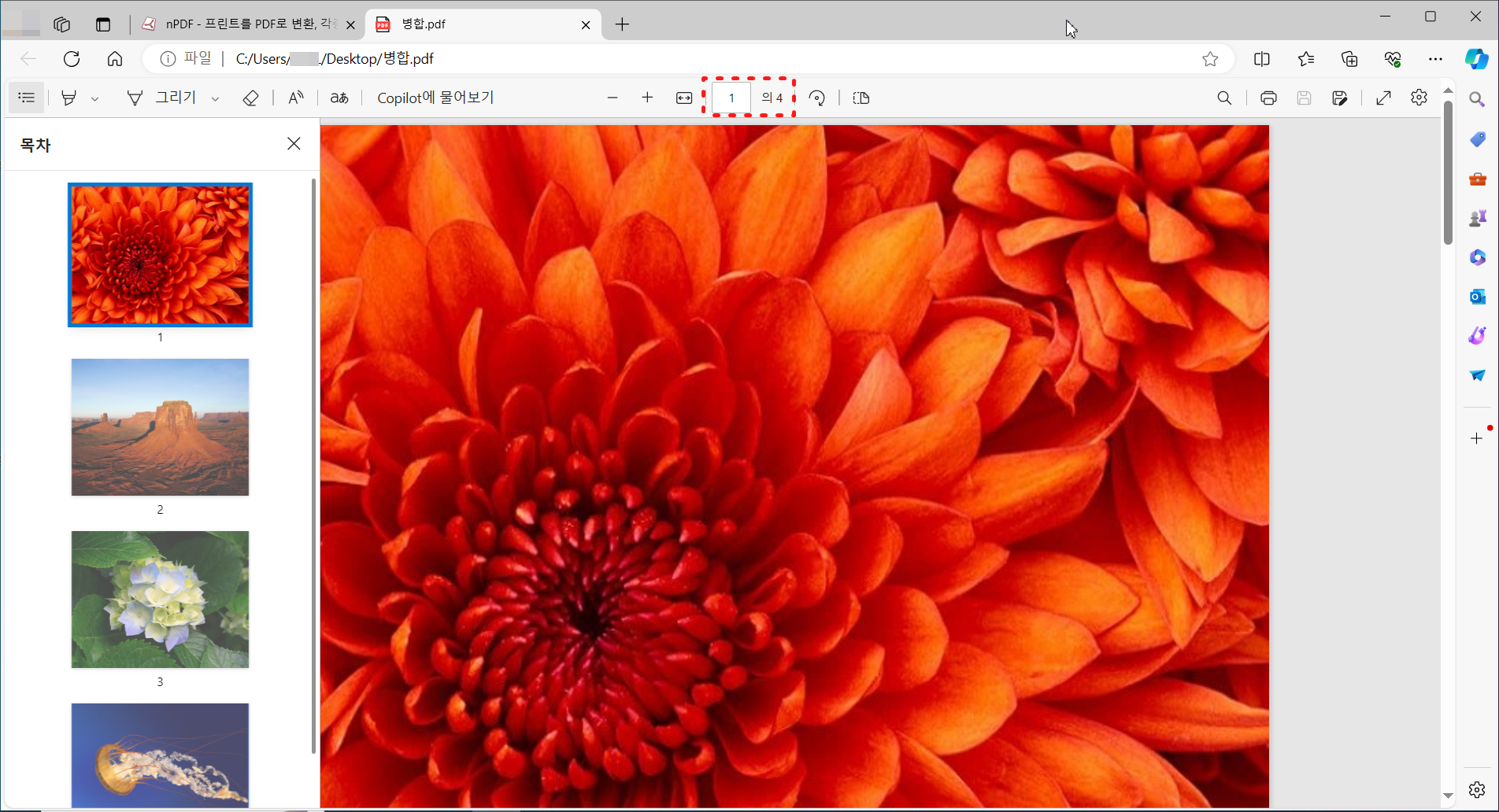Activate the read aloud icon
The height and width of the screenshot is (812, 1499).
click(x=296, y=98)
